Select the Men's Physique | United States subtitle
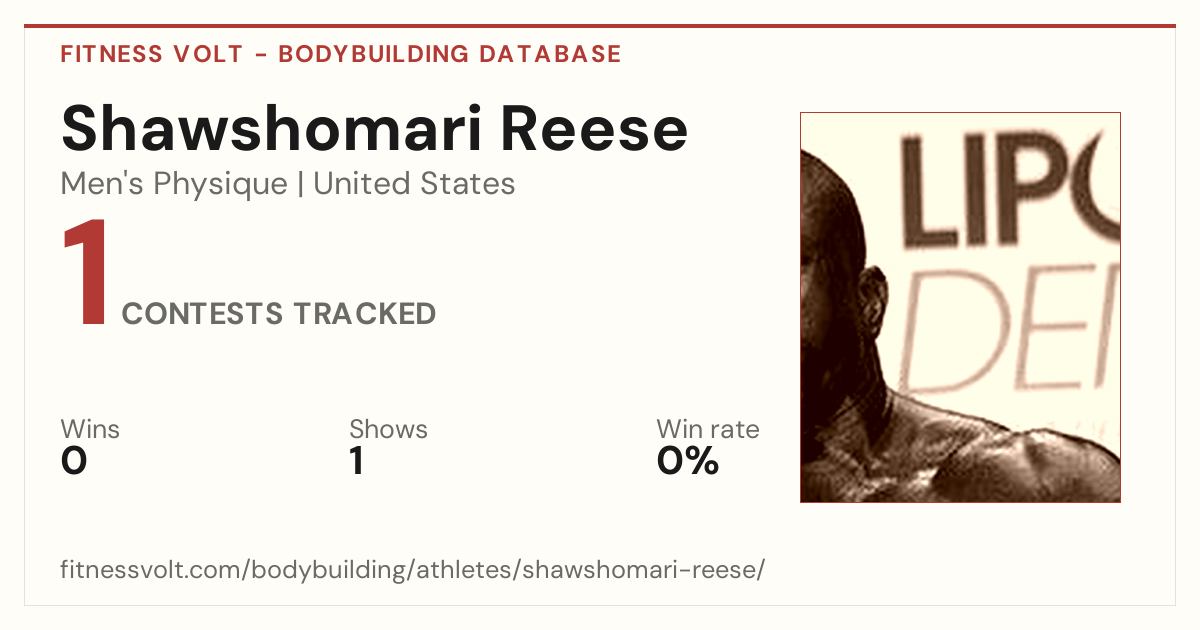 tap(288, 184)
